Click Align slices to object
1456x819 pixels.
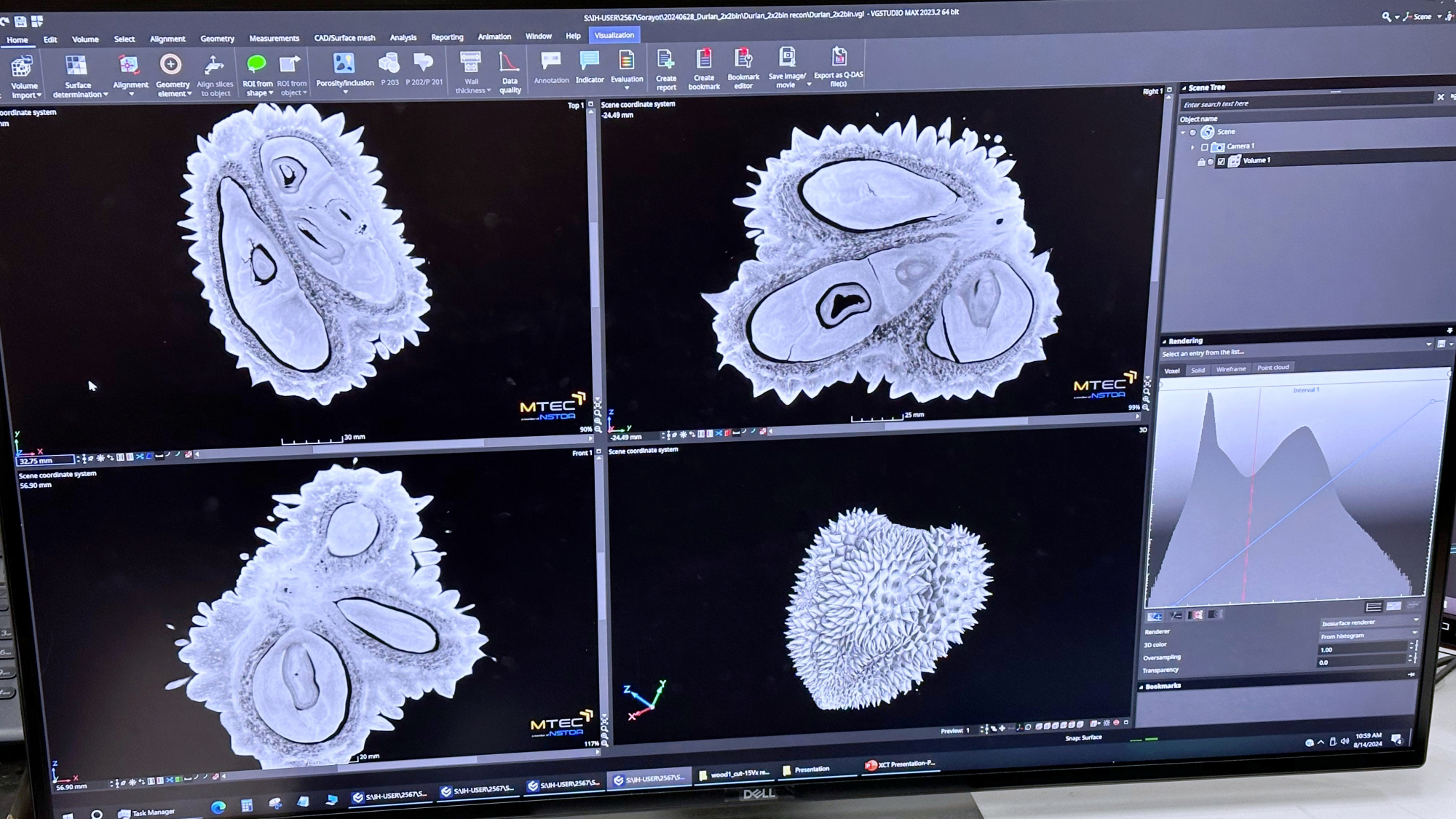point(215,75)
